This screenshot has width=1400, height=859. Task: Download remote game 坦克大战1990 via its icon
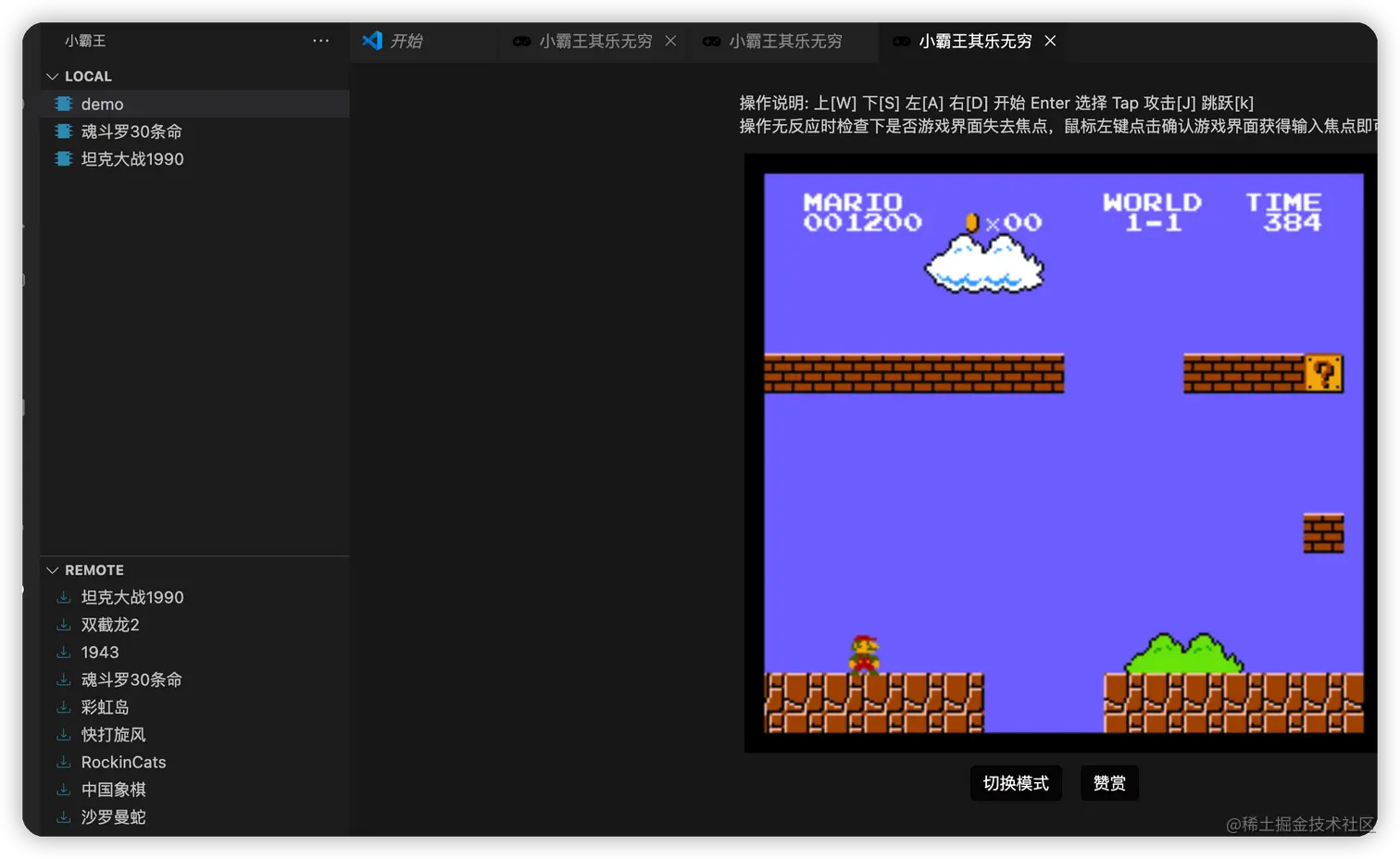[x=64, y=597]
